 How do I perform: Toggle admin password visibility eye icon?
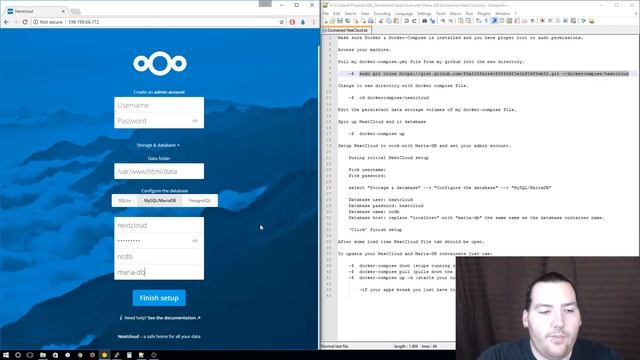[195, 121]
